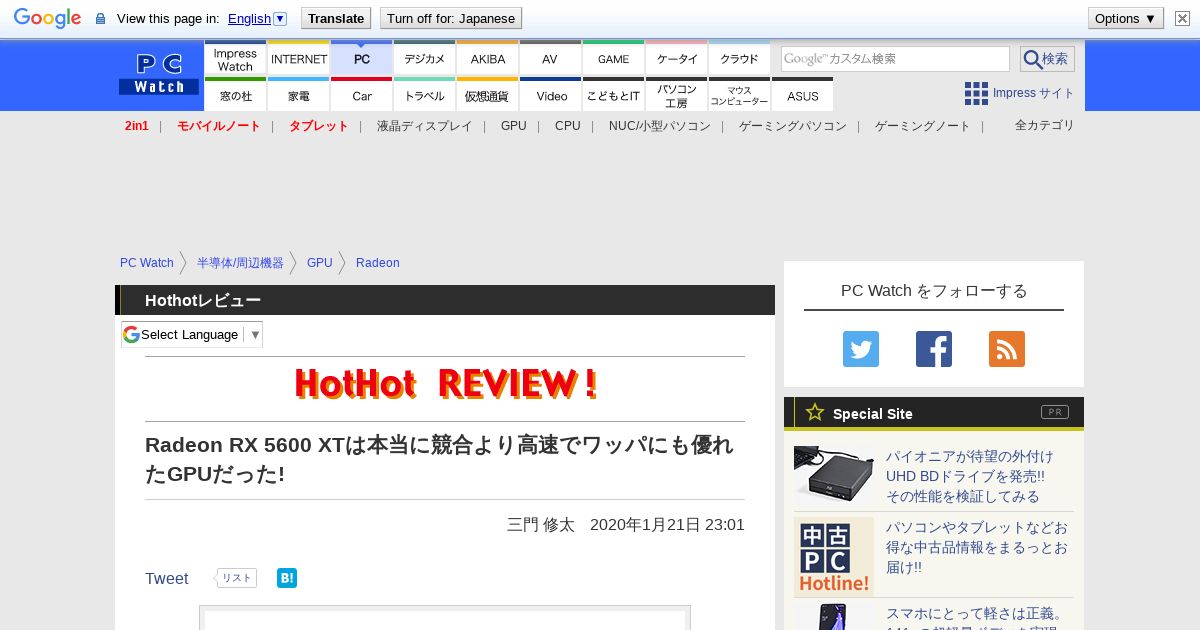Image resolution: width=1200 pixels, height=630 pixels.
Task: Click the Twitter リスト button
Action: click(x=236, y=578)
